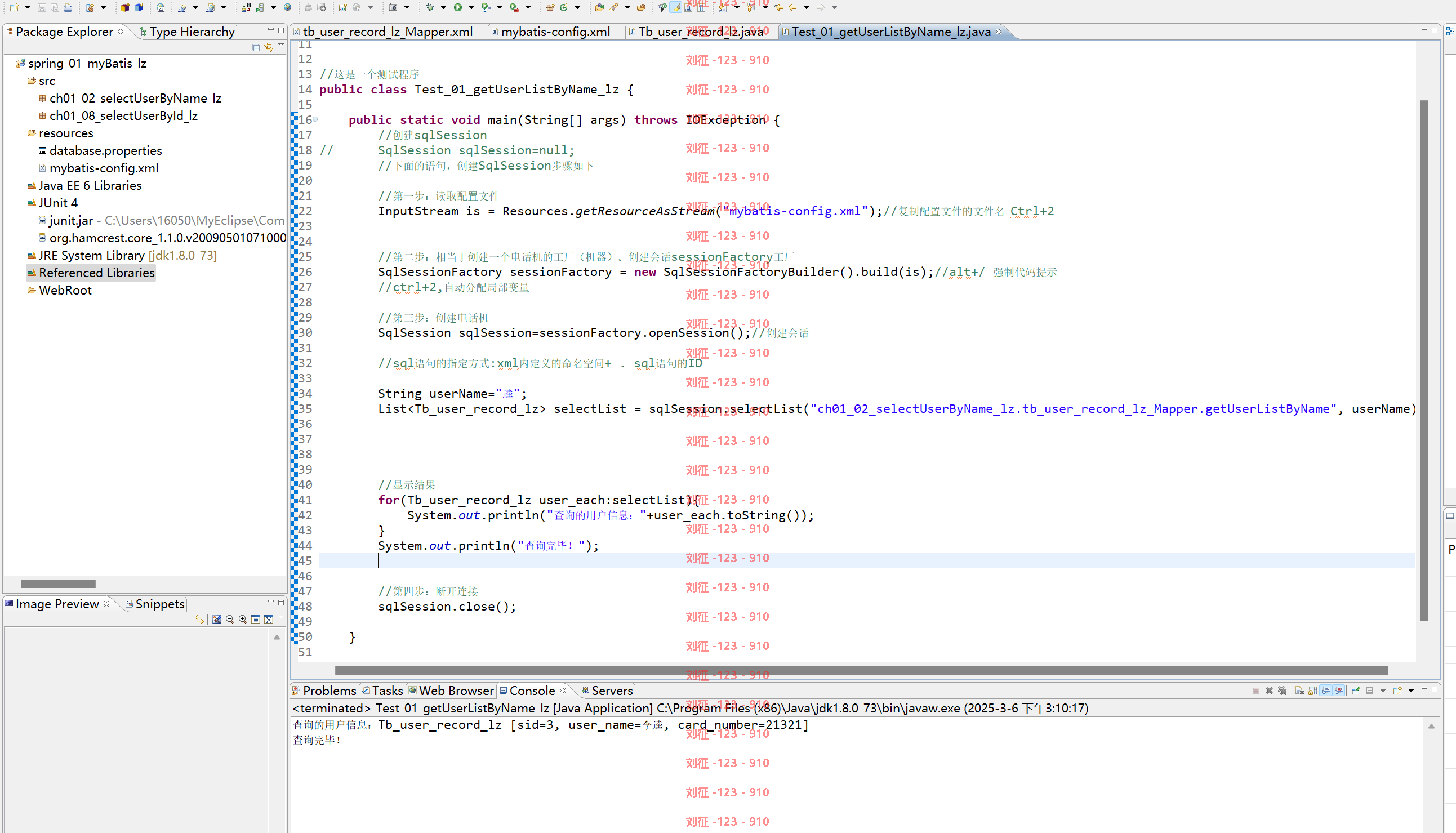Open the Servers tab
Screen dimensions: 1456x833
[607, 691]
